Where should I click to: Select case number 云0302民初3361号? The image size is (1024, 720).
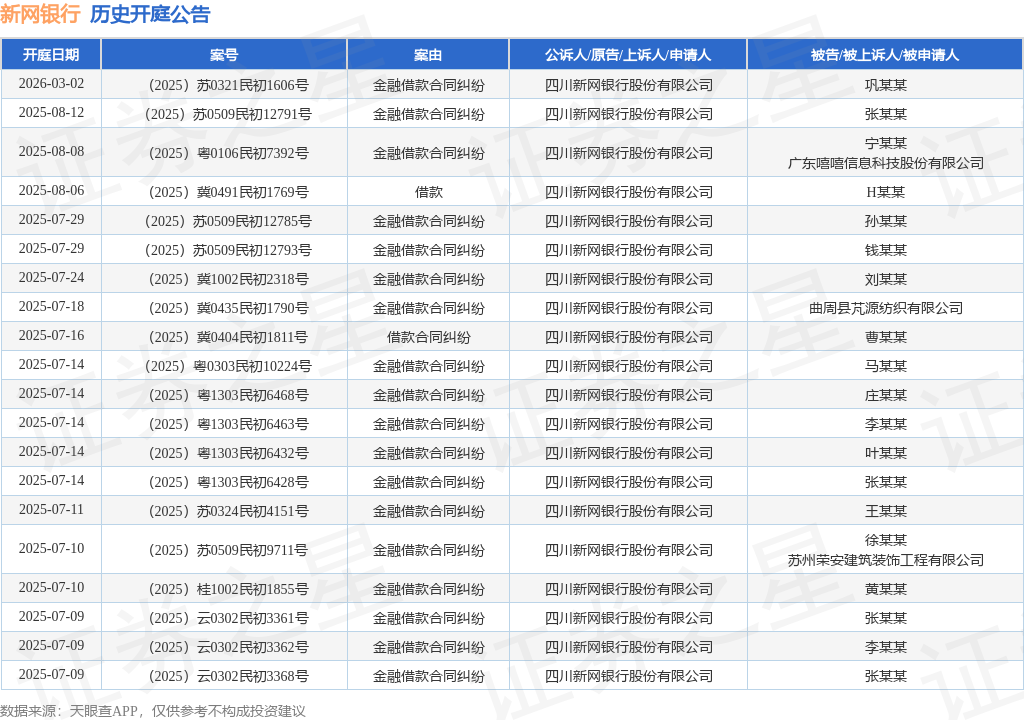(229, 618)
